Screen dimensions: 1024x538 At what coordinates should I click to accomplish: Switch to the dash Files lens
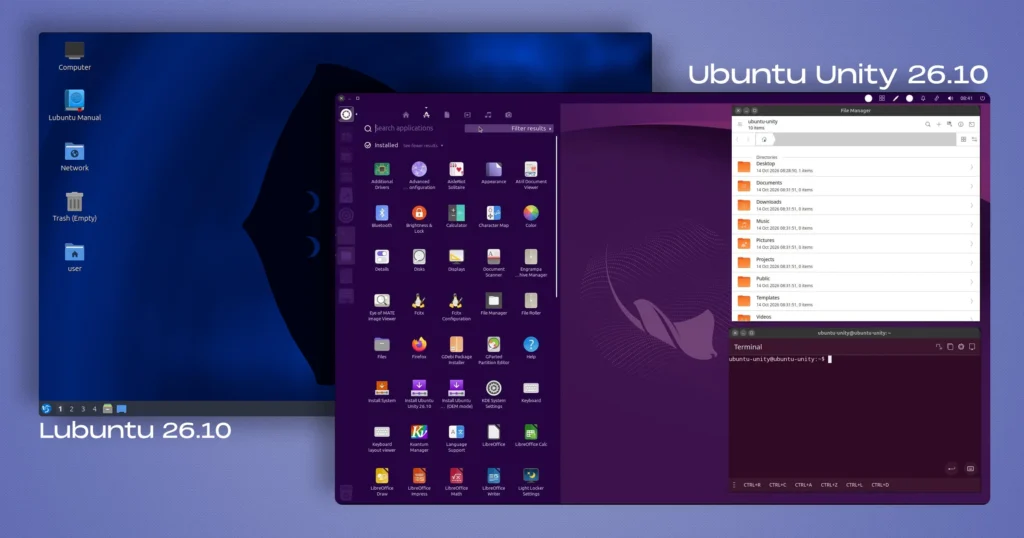coord(447,115)
